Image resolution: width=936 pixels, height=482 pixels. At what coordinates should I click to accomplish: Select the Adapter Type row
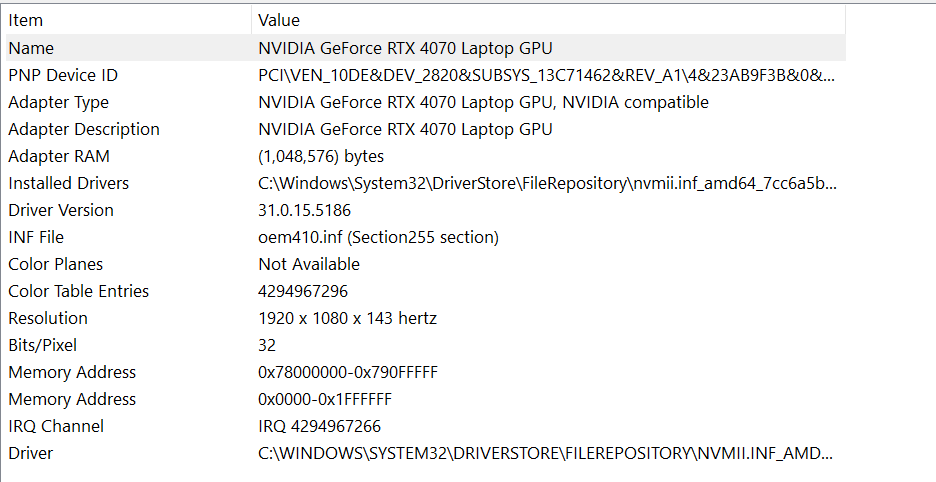point(426,102)
